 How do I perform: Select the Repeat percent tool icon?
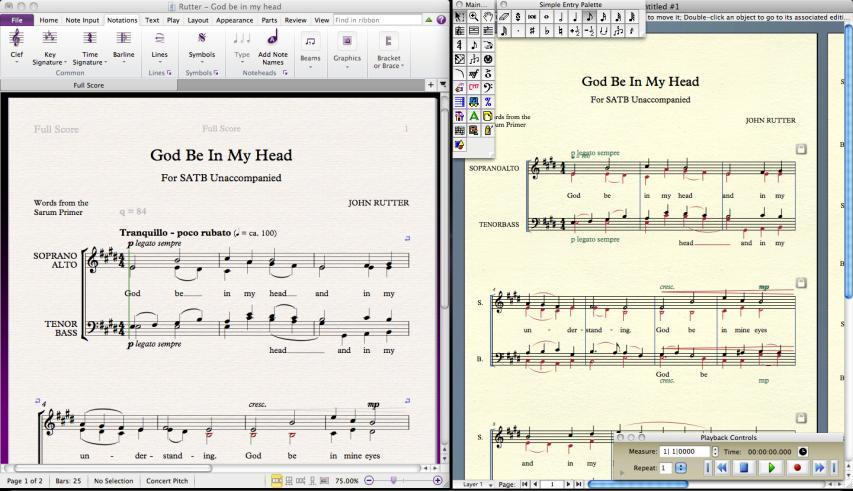[x=488, y=102]
